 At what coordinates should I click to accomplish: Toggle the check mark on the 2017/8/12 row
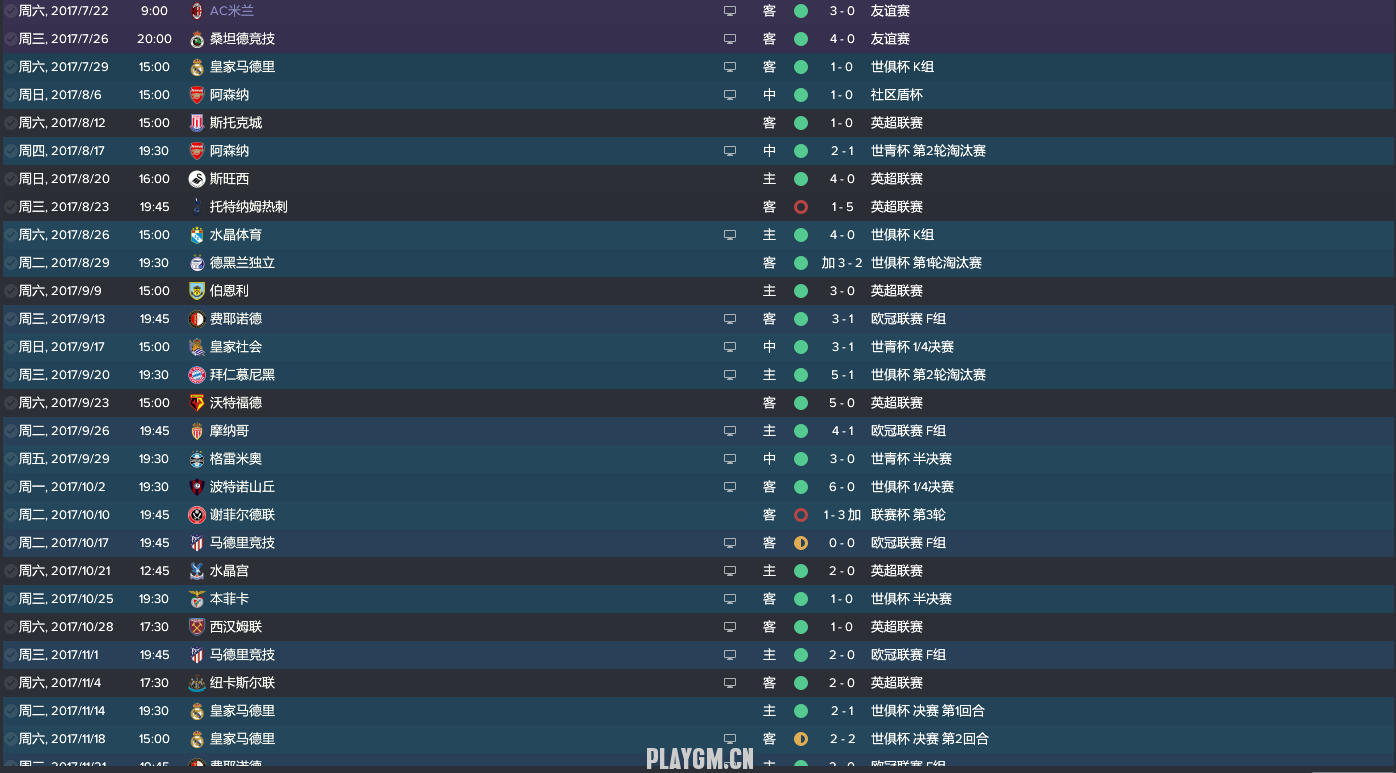[10, 123]
